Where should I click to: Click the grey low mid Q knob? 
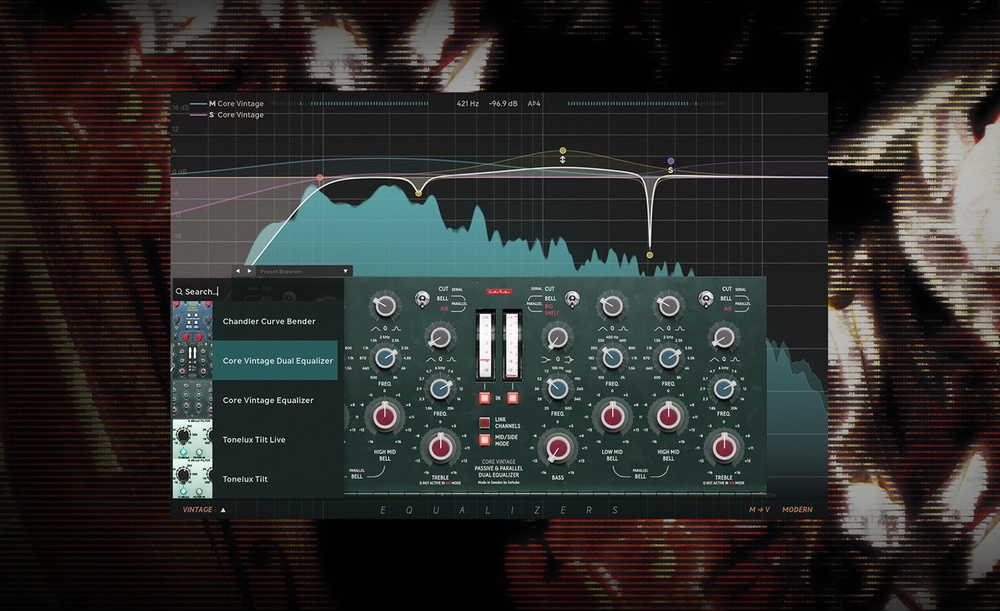pos(612,306)
